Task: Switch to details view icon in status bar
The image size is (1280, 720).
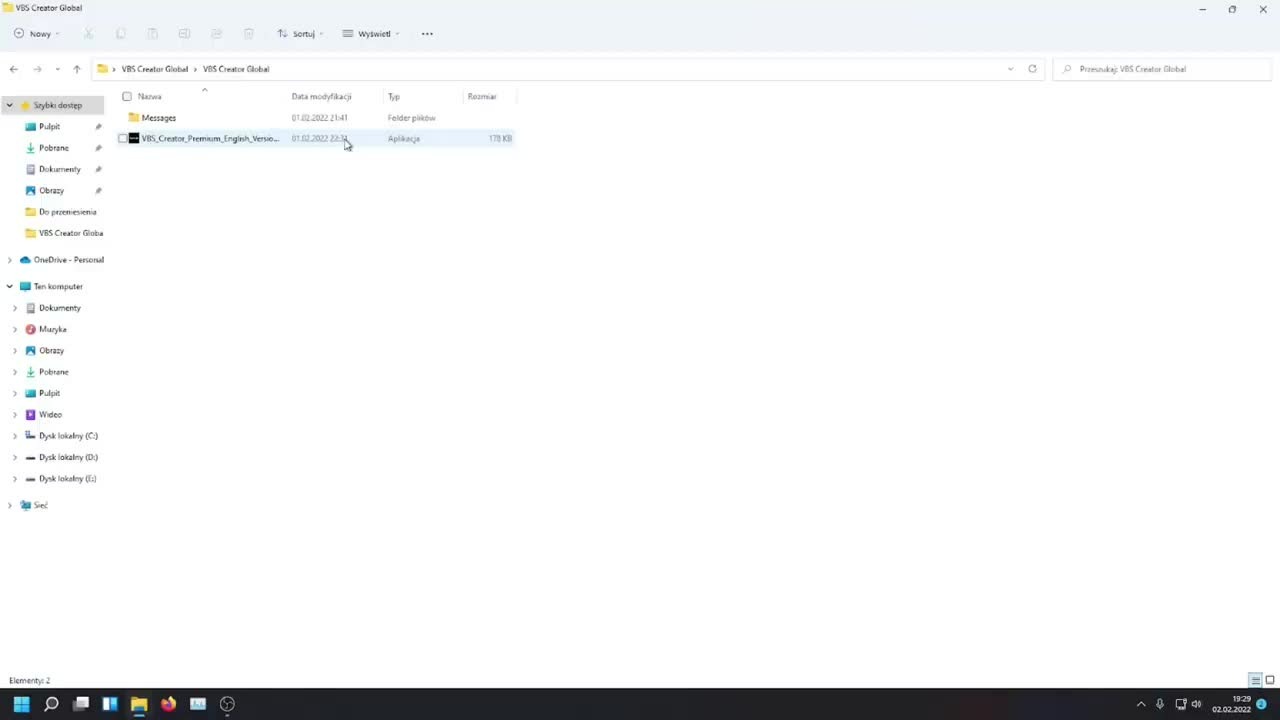Action: tap(1256, 680)
